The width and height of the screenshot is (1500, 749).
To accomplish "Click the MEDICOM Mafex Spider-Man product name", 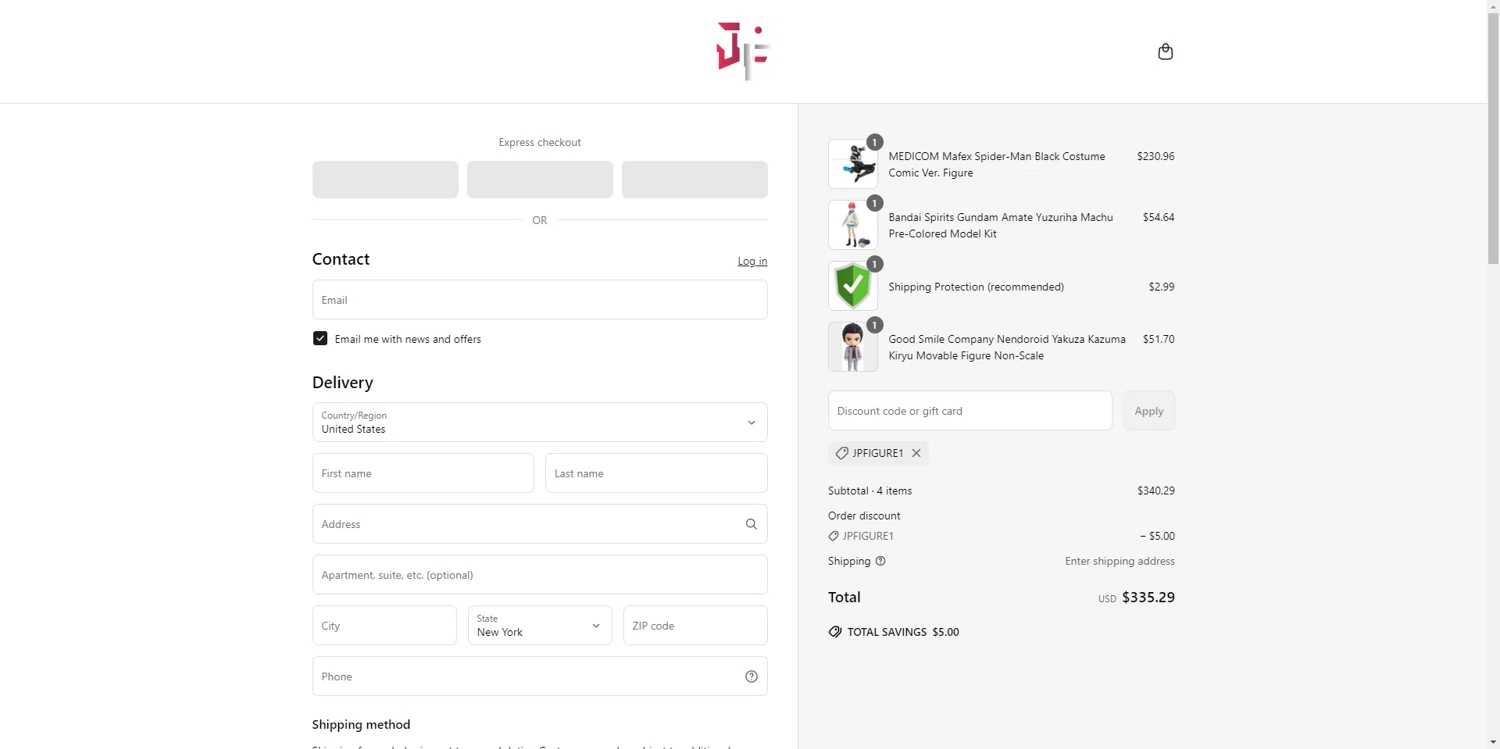I will [x=997, y=165].
